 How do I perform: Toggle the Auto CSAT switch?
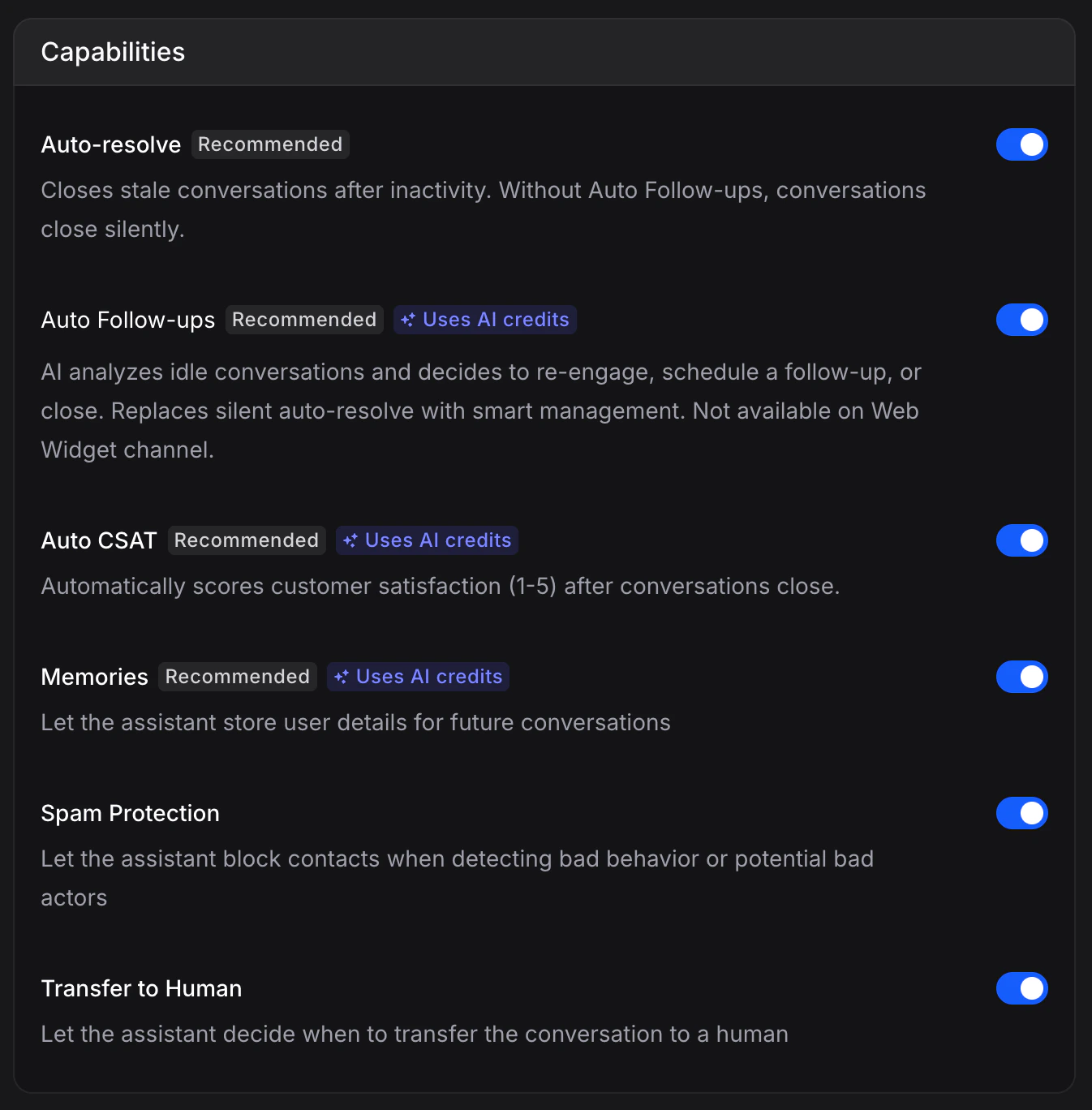(x=1022, y=540)
